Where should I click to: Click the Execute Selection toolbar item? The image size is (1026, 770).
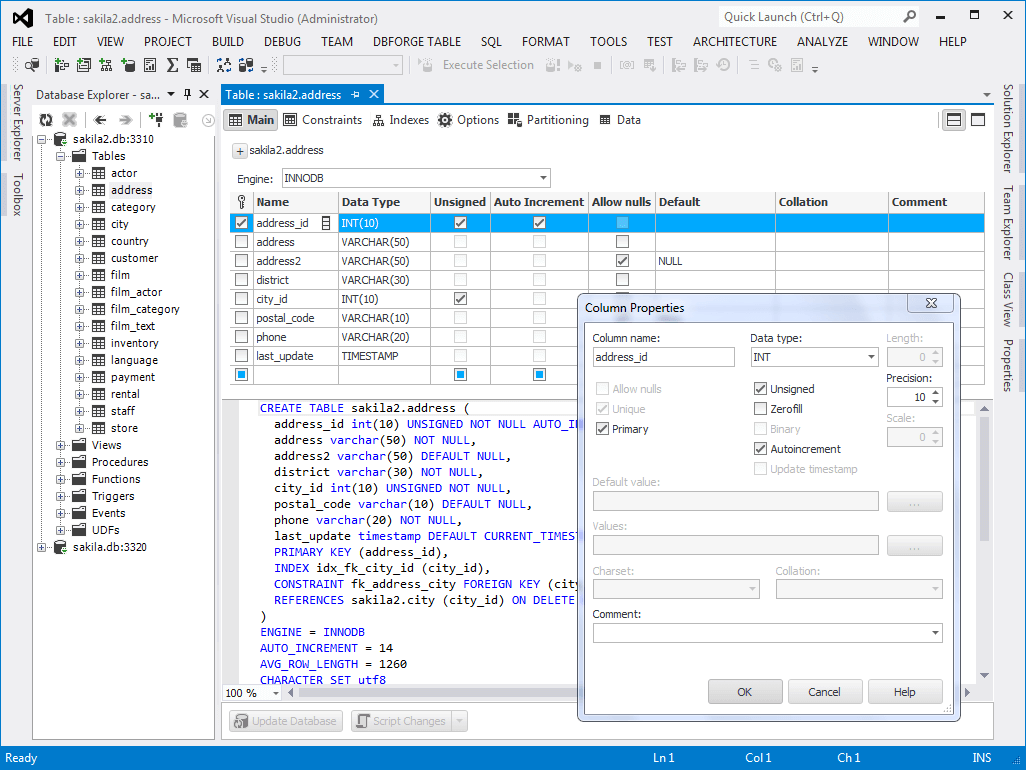click(478, 65)
